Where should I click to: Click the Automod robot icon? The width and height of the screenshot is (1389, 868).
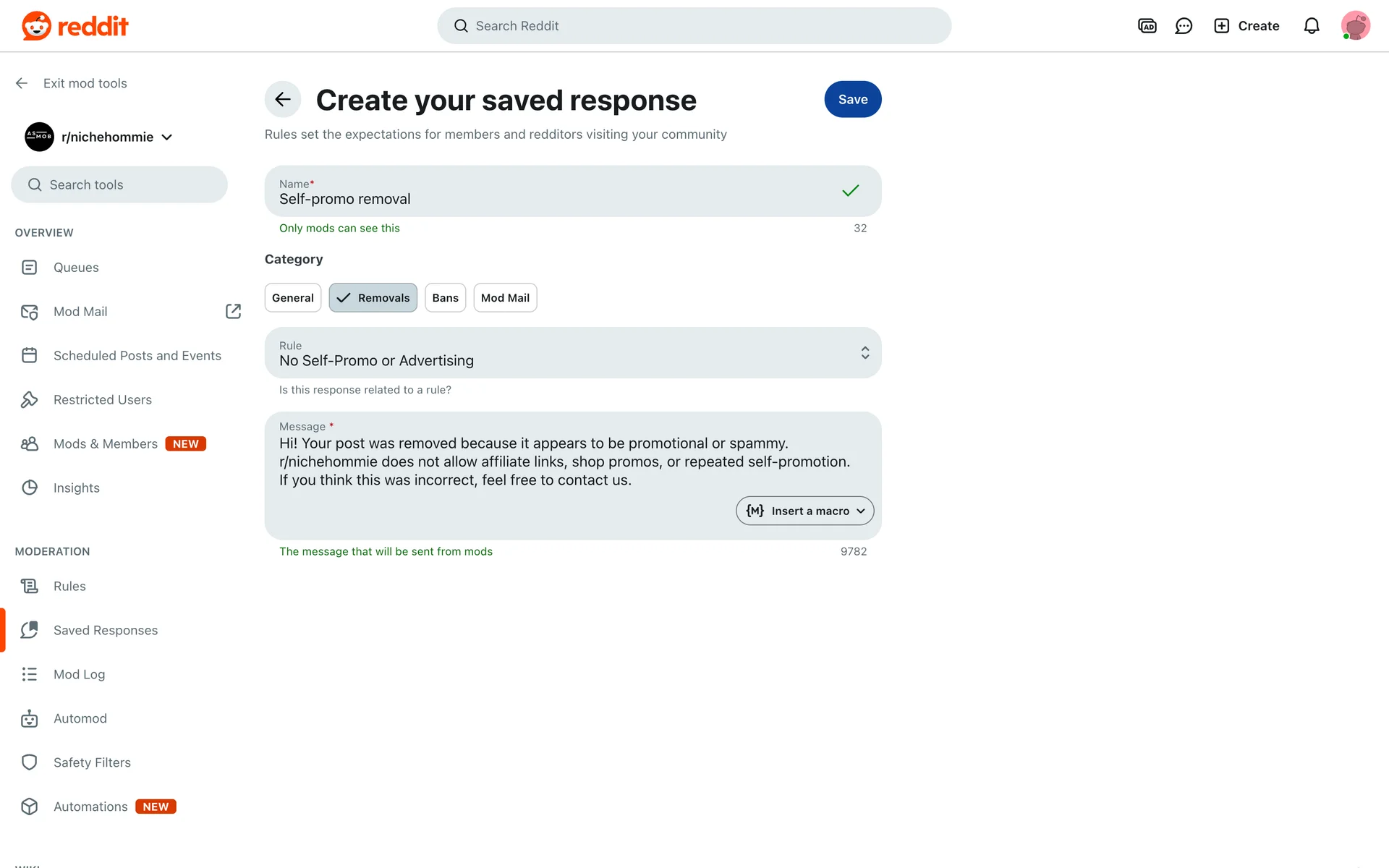(30, 718)
